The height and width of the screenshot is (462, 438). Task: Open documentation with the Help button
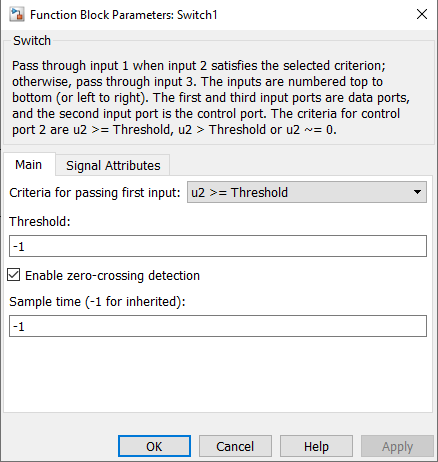tap(316, 446)
